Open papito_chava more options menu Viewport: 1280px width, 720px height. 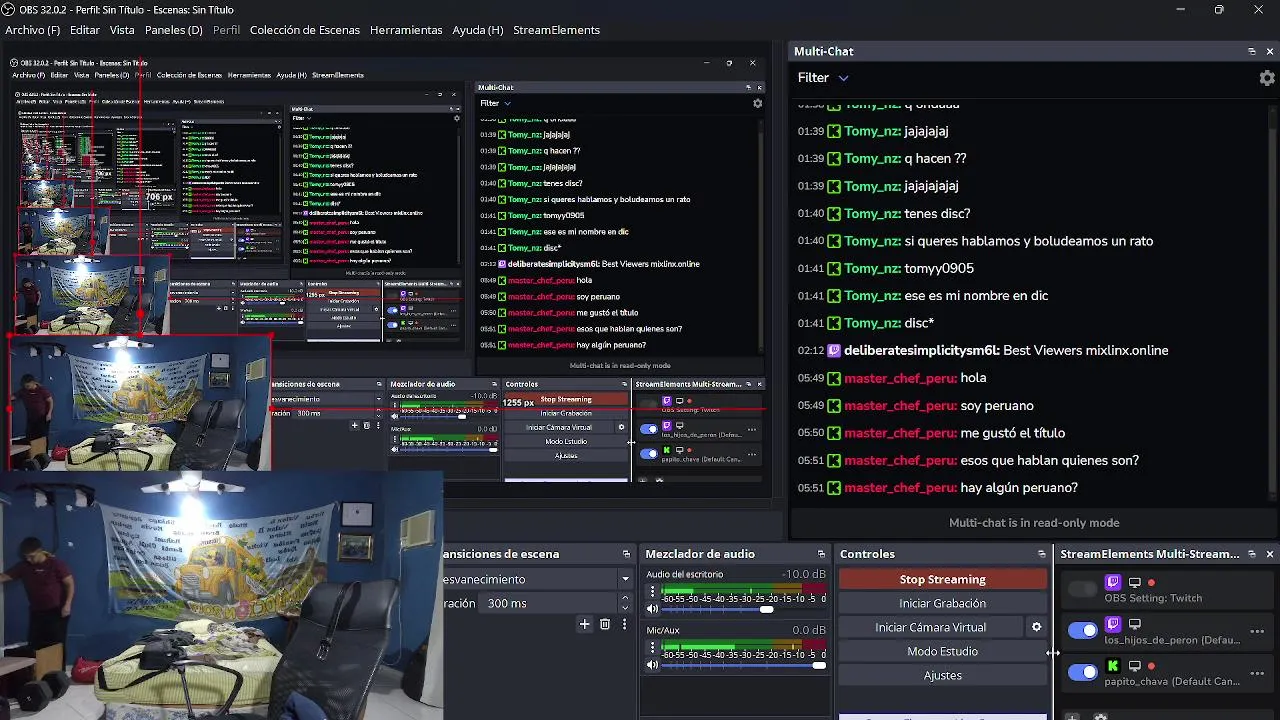(1257, 673)
